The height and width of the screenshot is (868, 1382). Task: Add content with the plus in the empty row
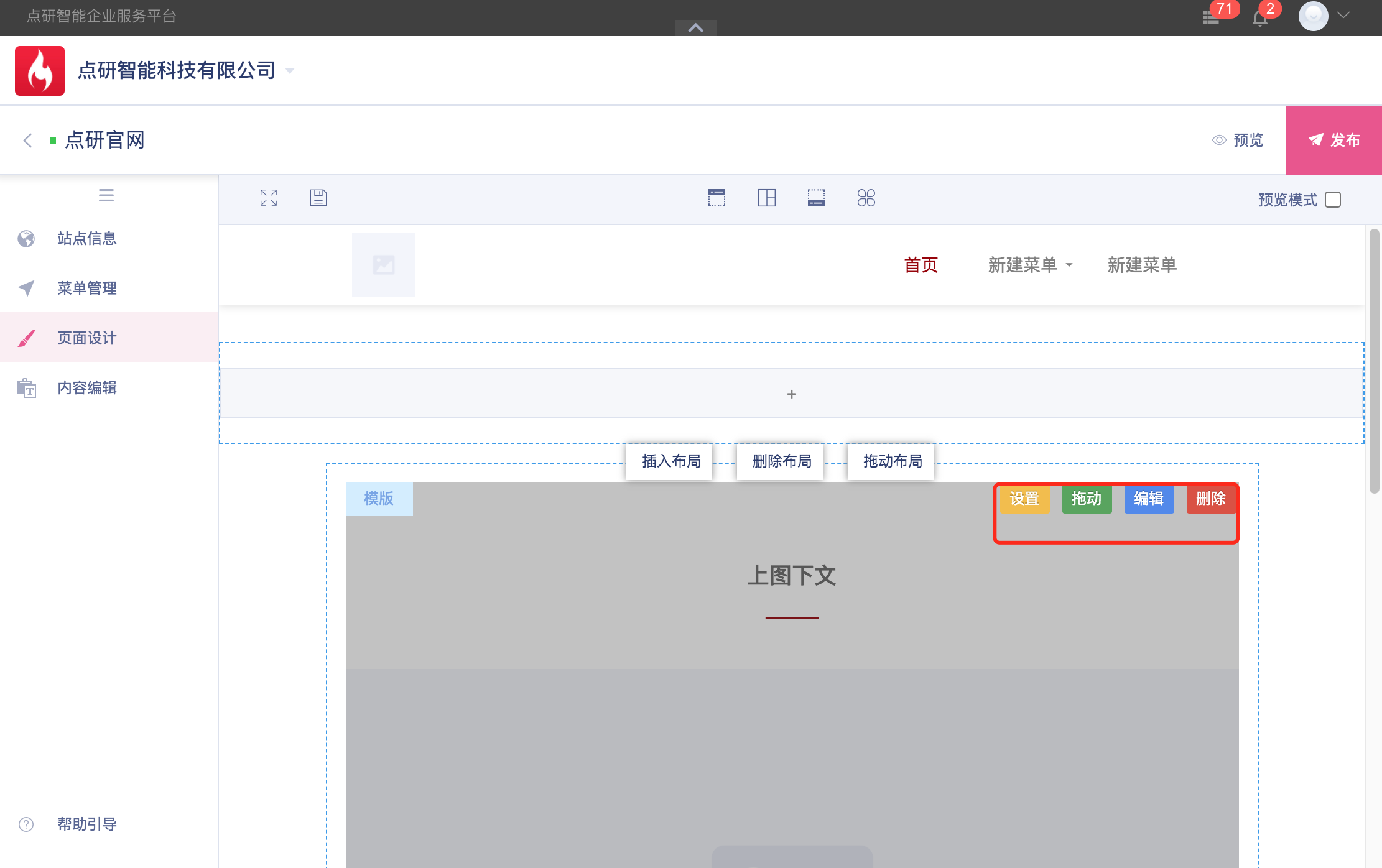[x=792, y=394]
